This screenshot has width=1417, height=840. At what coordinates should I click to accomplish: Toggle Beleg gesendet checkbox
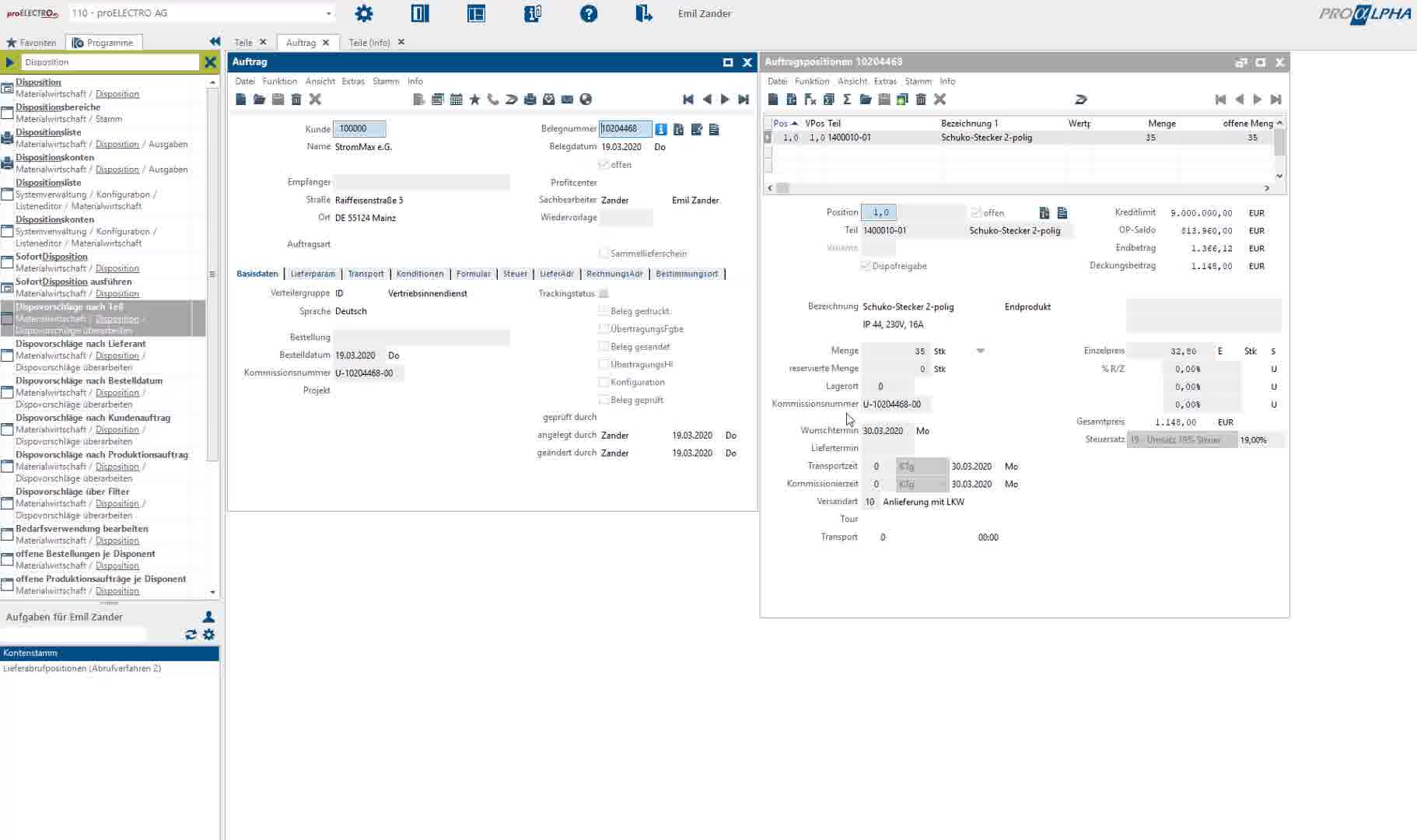coord(604,346)
